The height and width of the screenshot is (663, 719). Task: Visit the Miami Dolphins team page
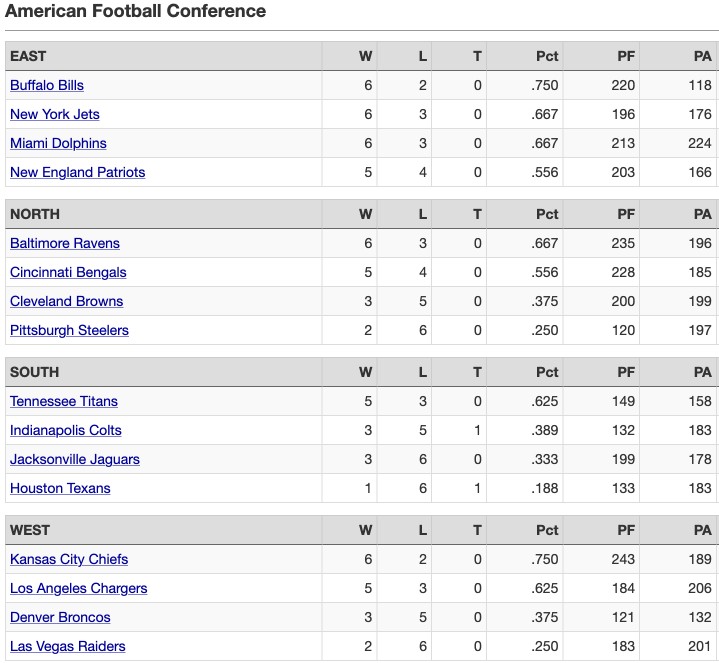[58, 143]
